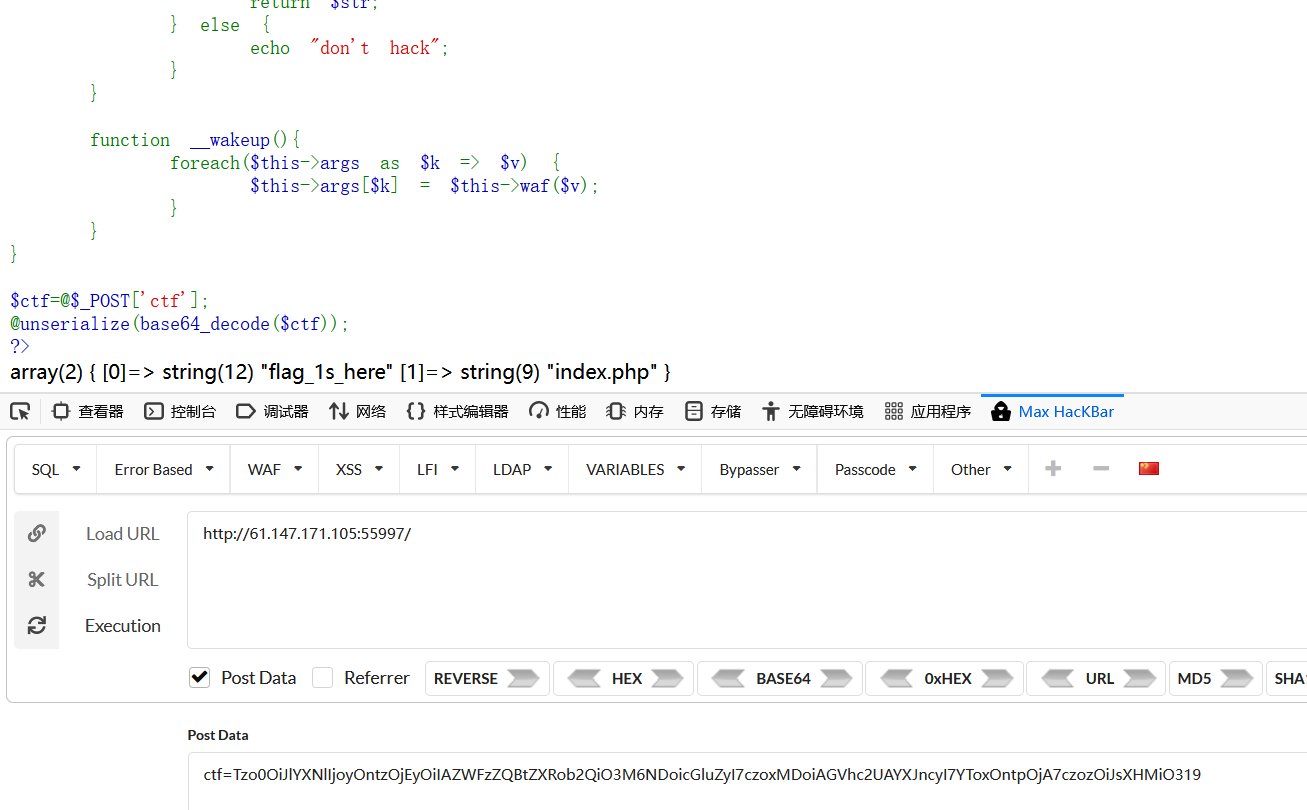The height and width of the screenshot is (810, 1307).
Task: Click the Load URL button
Action: 122,534
